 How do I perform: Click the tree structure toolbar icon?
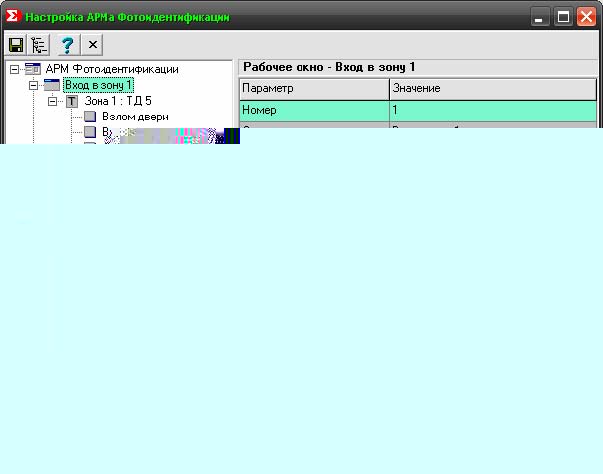40,44
